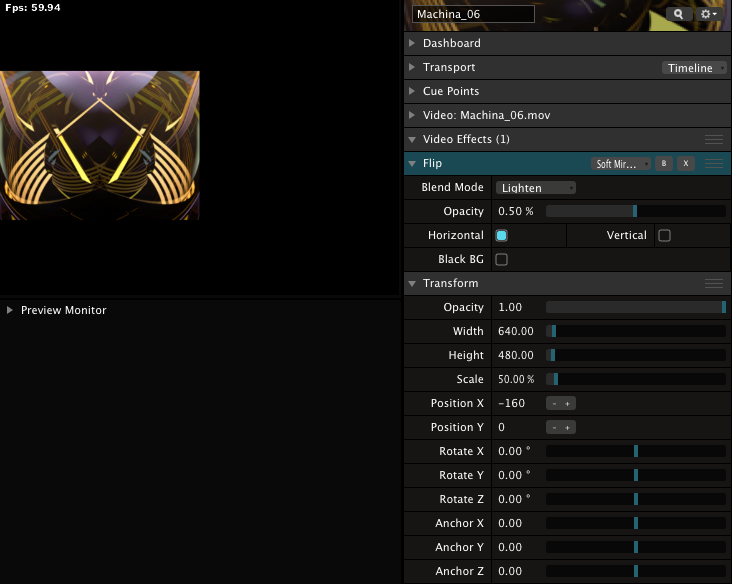Click the Scale value 50.00 %
732x584 pixels.
coord(516,379)
